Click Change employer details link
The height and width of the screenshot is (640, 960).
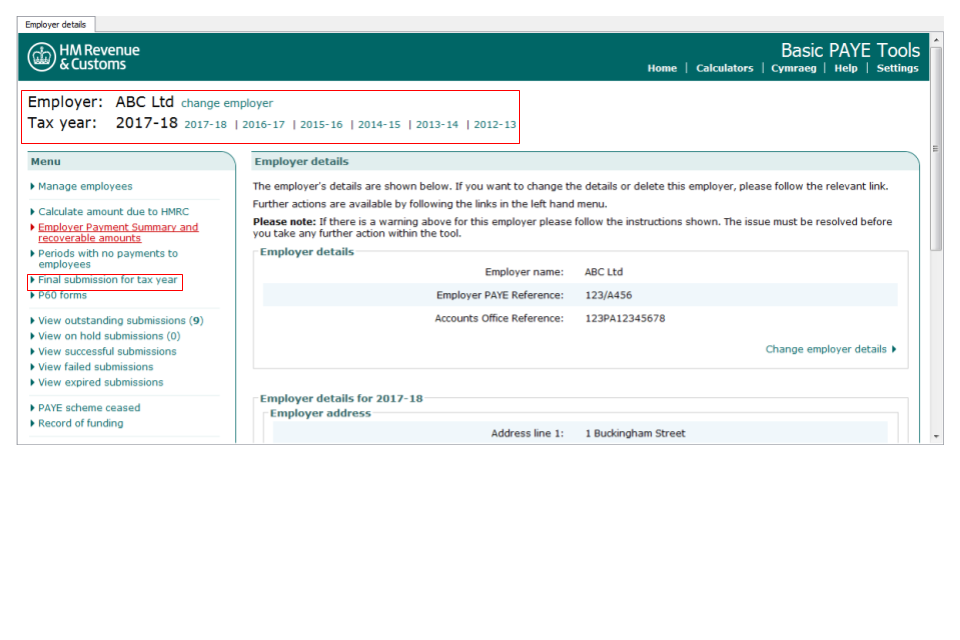point(829,349)
